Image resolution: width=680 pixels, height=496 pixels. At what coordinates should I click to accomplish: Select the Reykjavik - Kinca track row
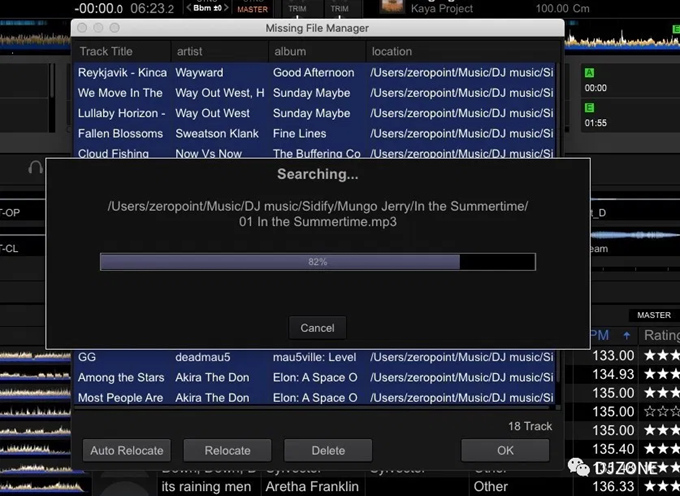coord(314,72)
